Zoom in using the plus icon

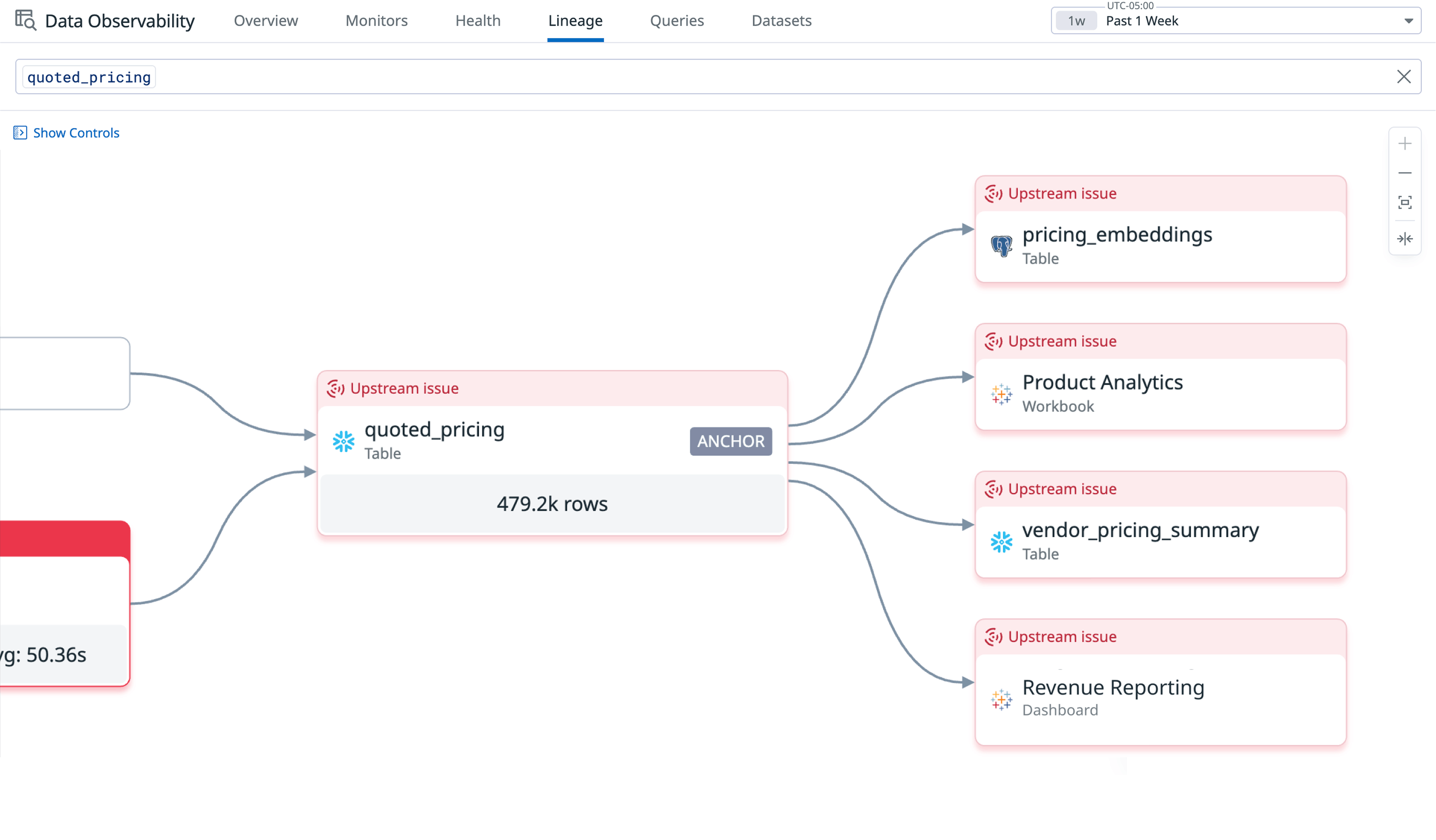coord(1405,143)
